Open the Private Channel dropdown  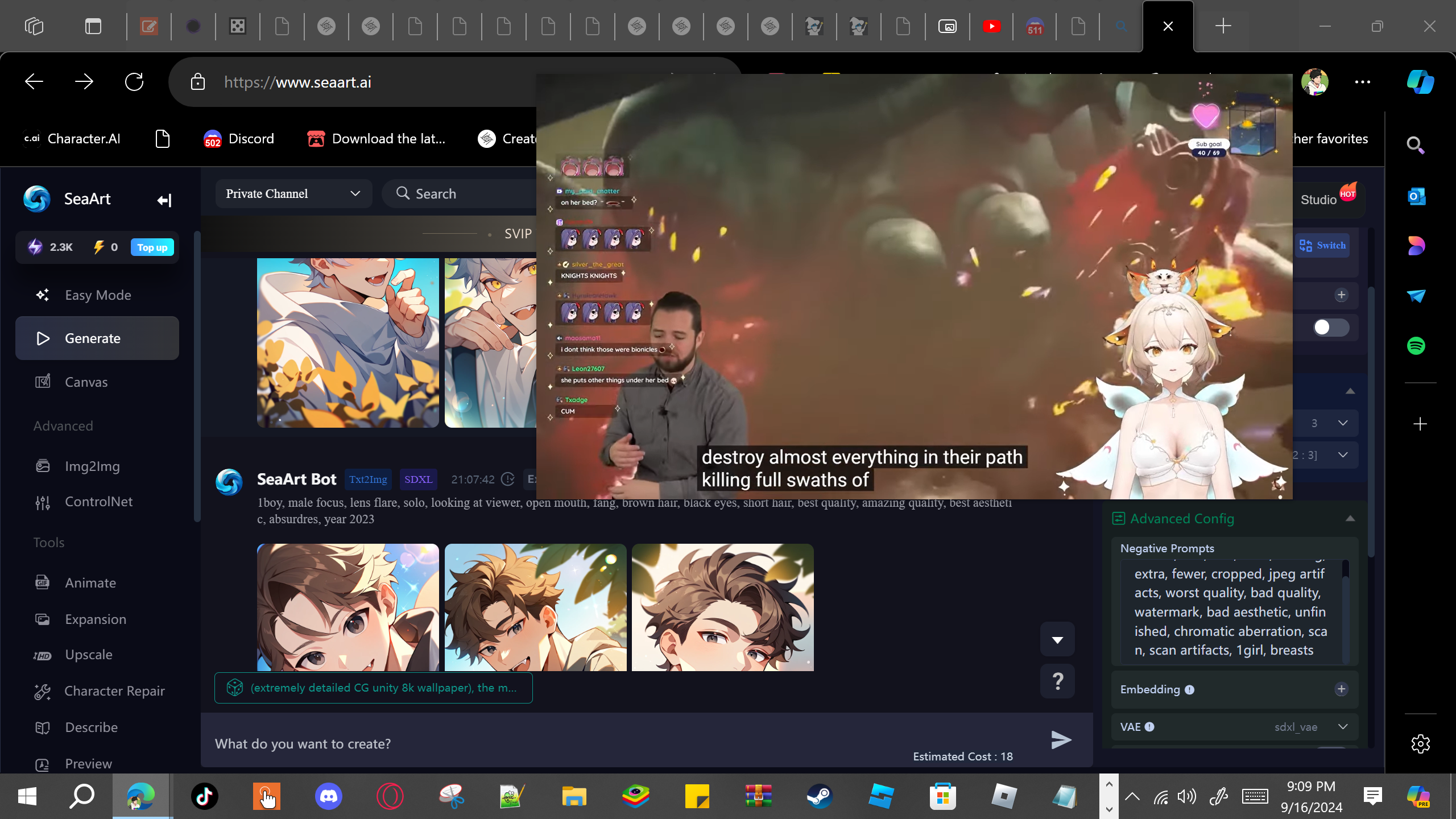tap(293, 194)
